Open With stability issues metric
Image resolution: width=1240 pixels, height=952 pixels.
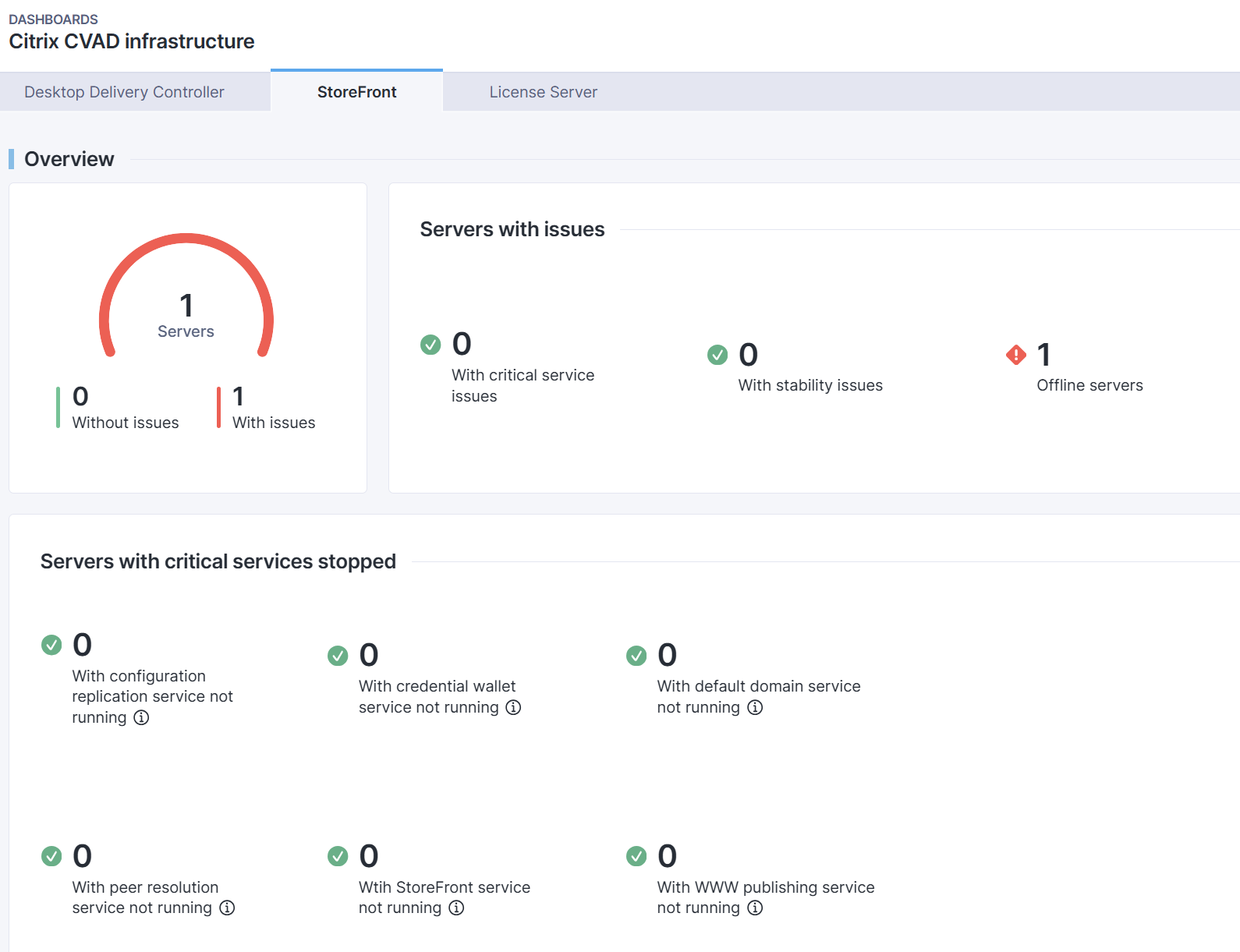810,385
